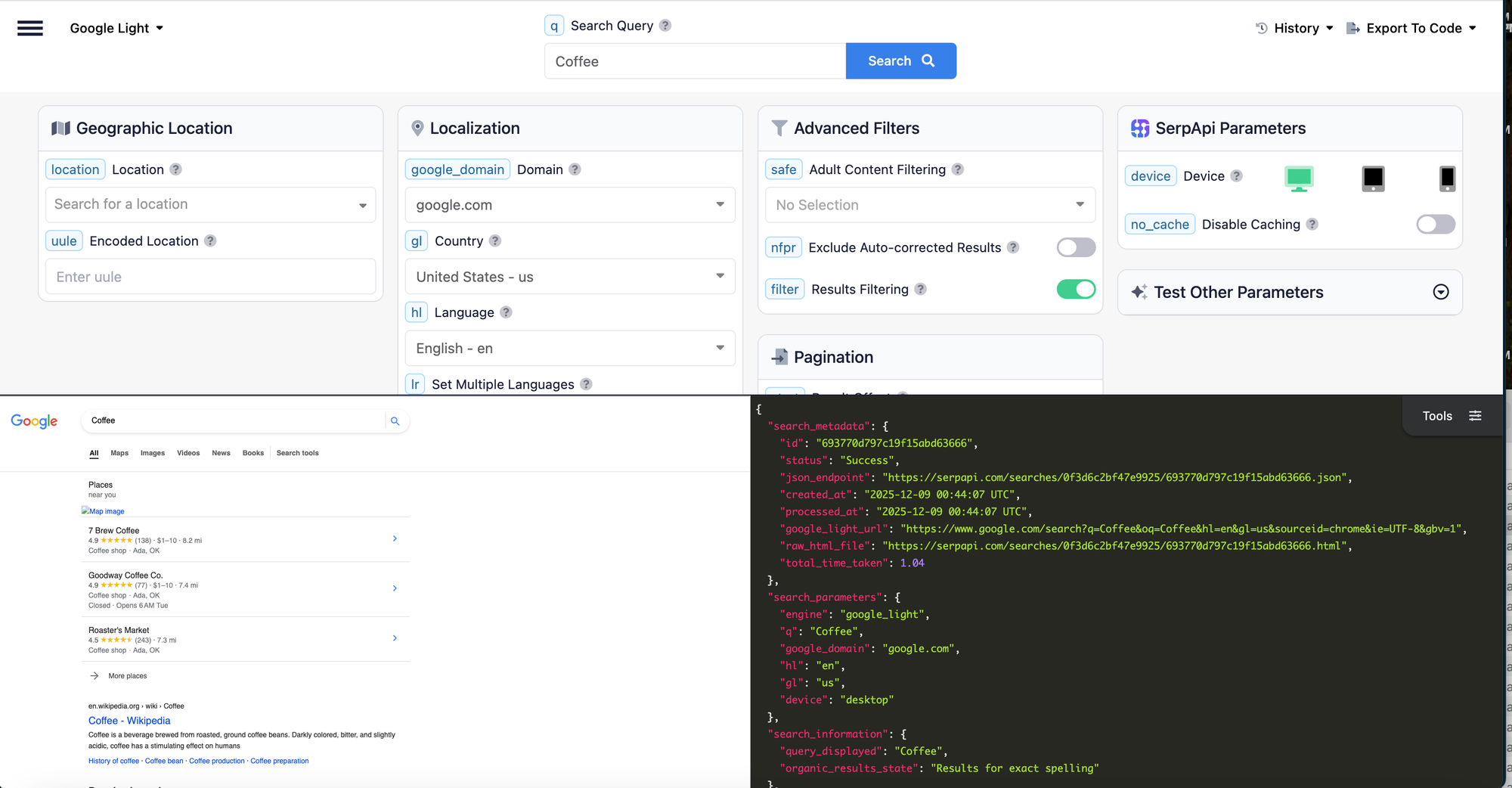Click the no_cache parameter tag
The image size is (1512, 788).
(x=1160, y=225)
